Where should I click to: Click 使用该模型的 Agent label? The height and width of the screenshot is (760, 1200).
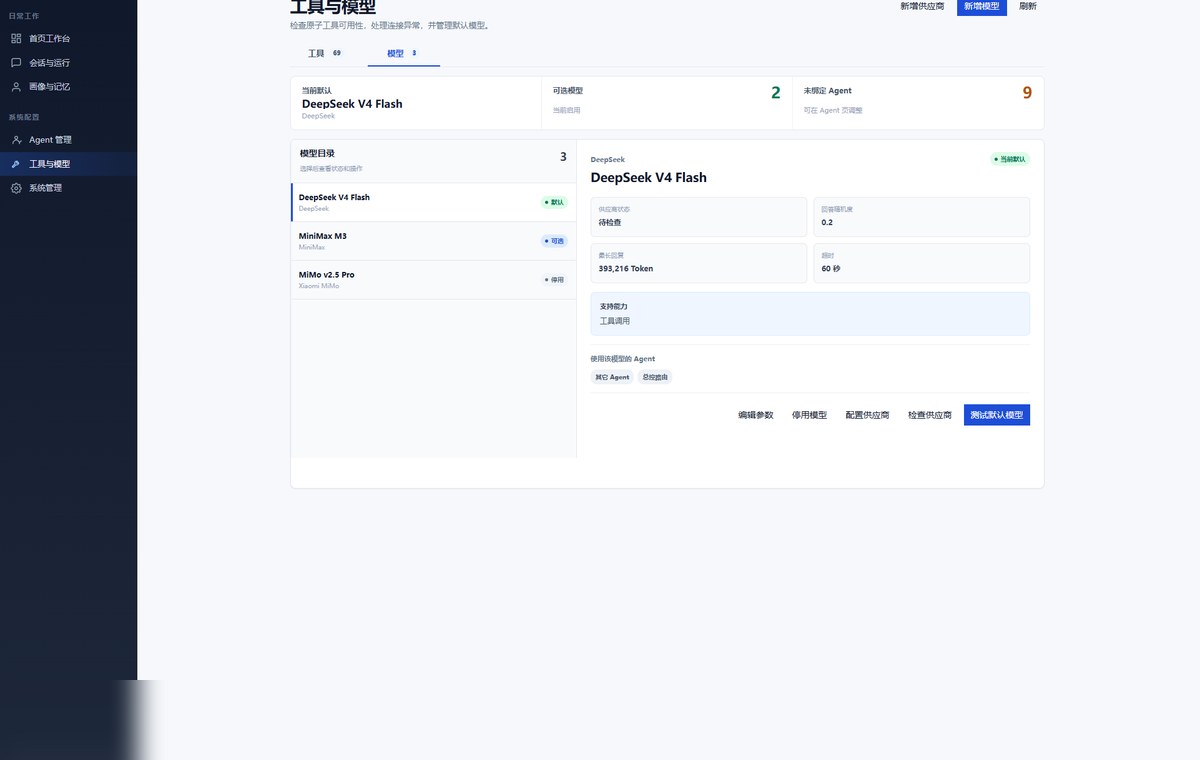623,358
